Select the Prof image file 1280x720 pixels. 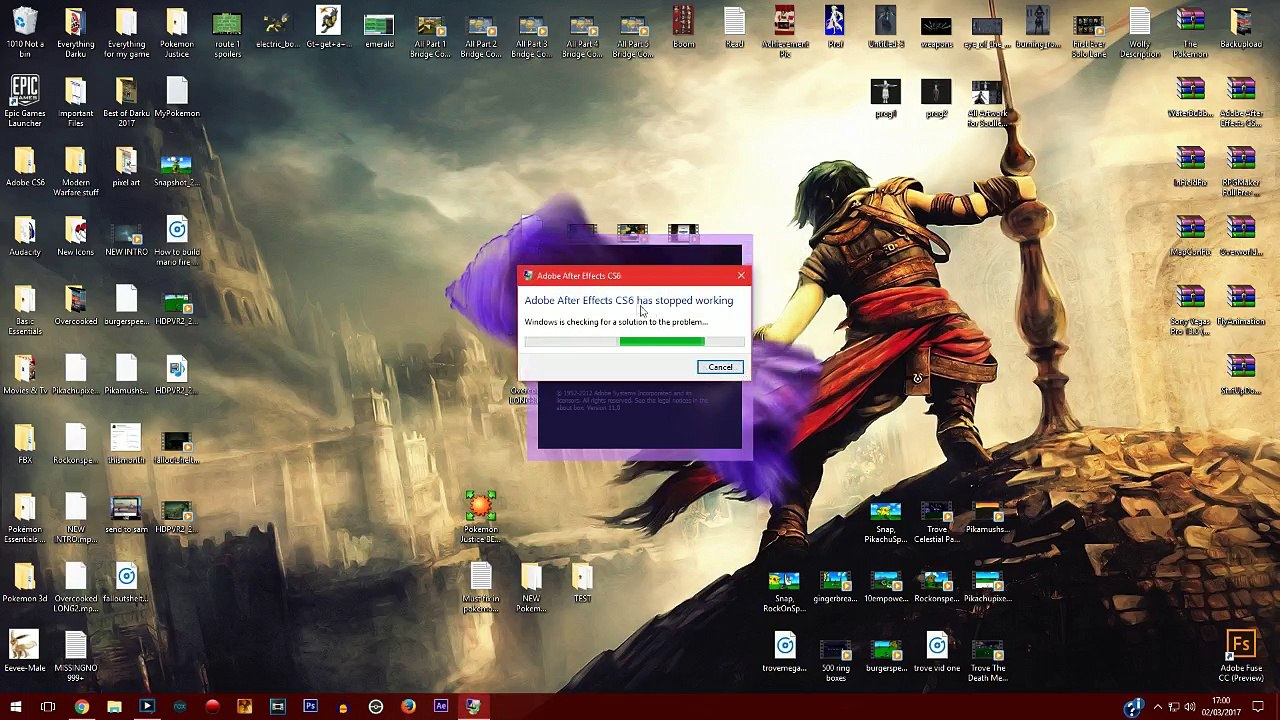tap(835, 27)
